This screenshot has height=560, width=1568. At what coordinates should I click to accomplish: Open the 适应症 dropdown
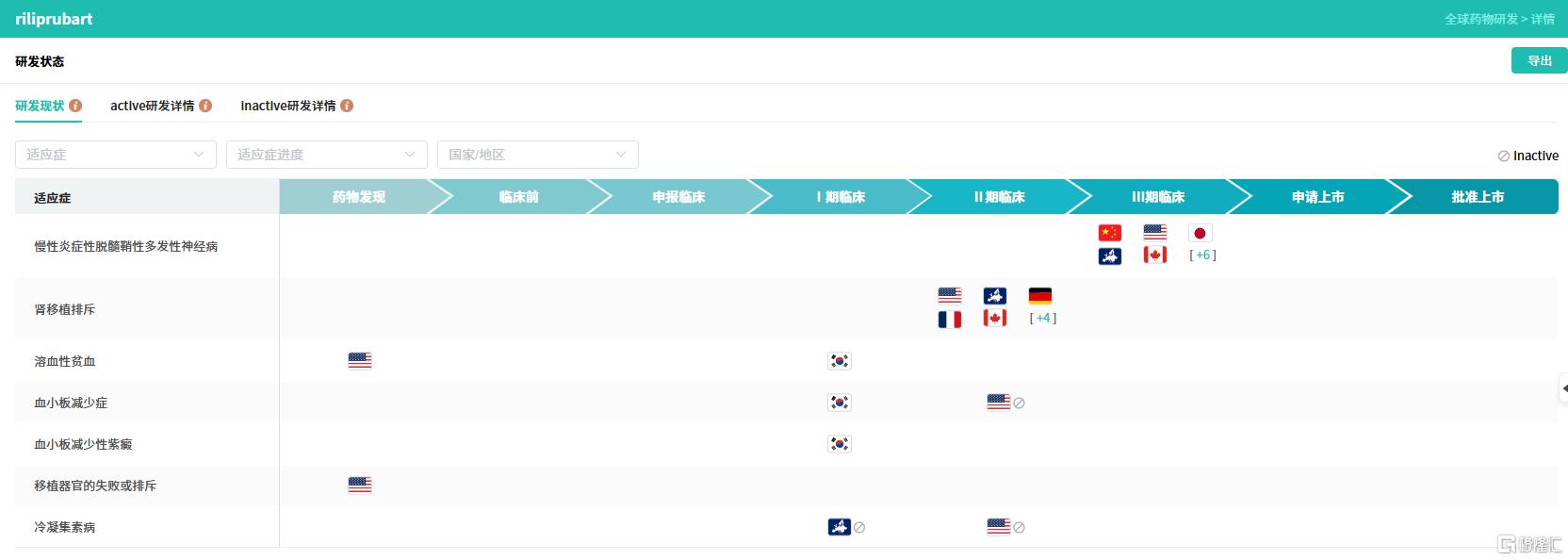click(116, 155)
